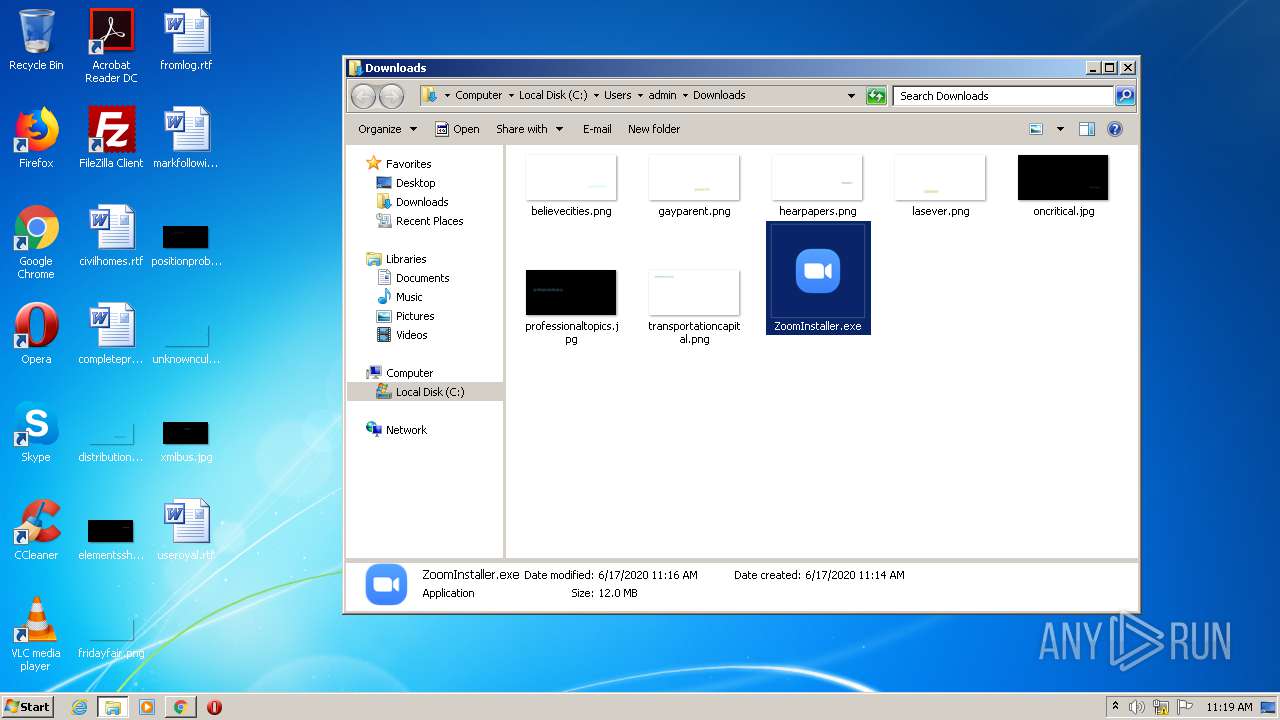Screen dimensions: 1280x720
Task: Launch the Opera browser shortcut
Action: point(36,334)
